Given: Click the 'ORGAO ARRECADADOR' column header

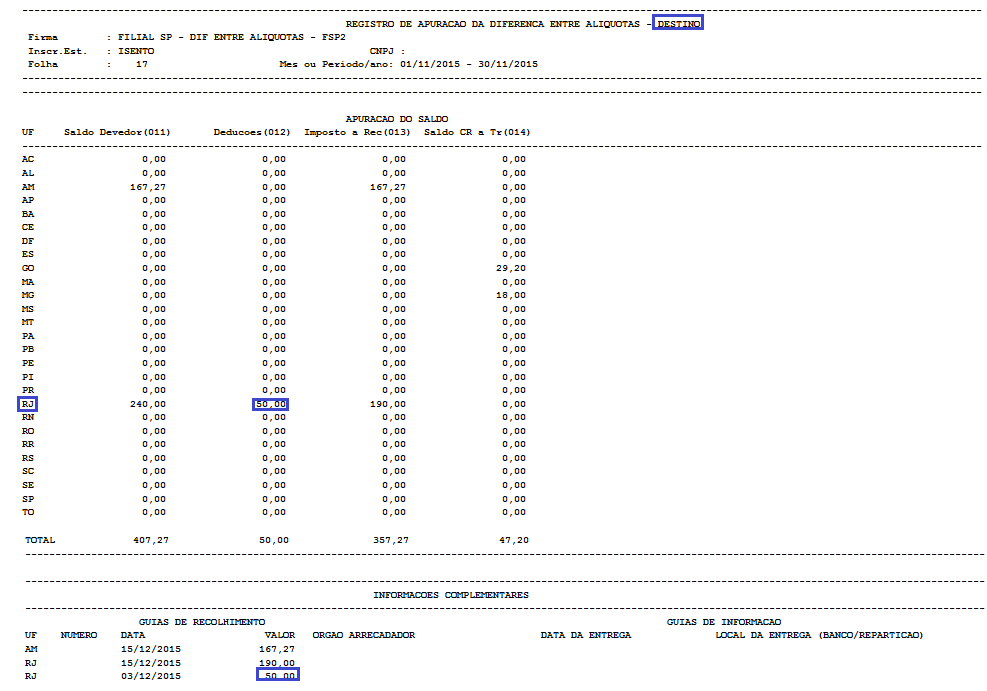Looking at the screenshot, I should tap(364, 635).
